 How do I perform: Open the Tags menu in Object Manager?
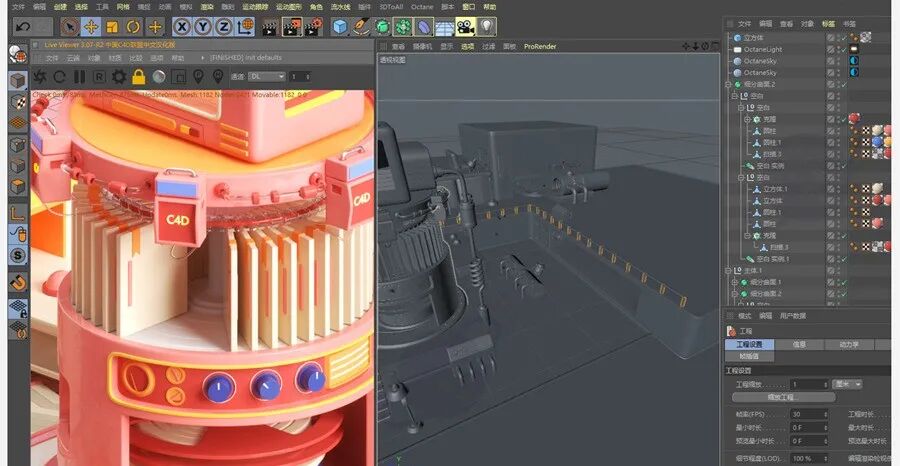(828, 24)
